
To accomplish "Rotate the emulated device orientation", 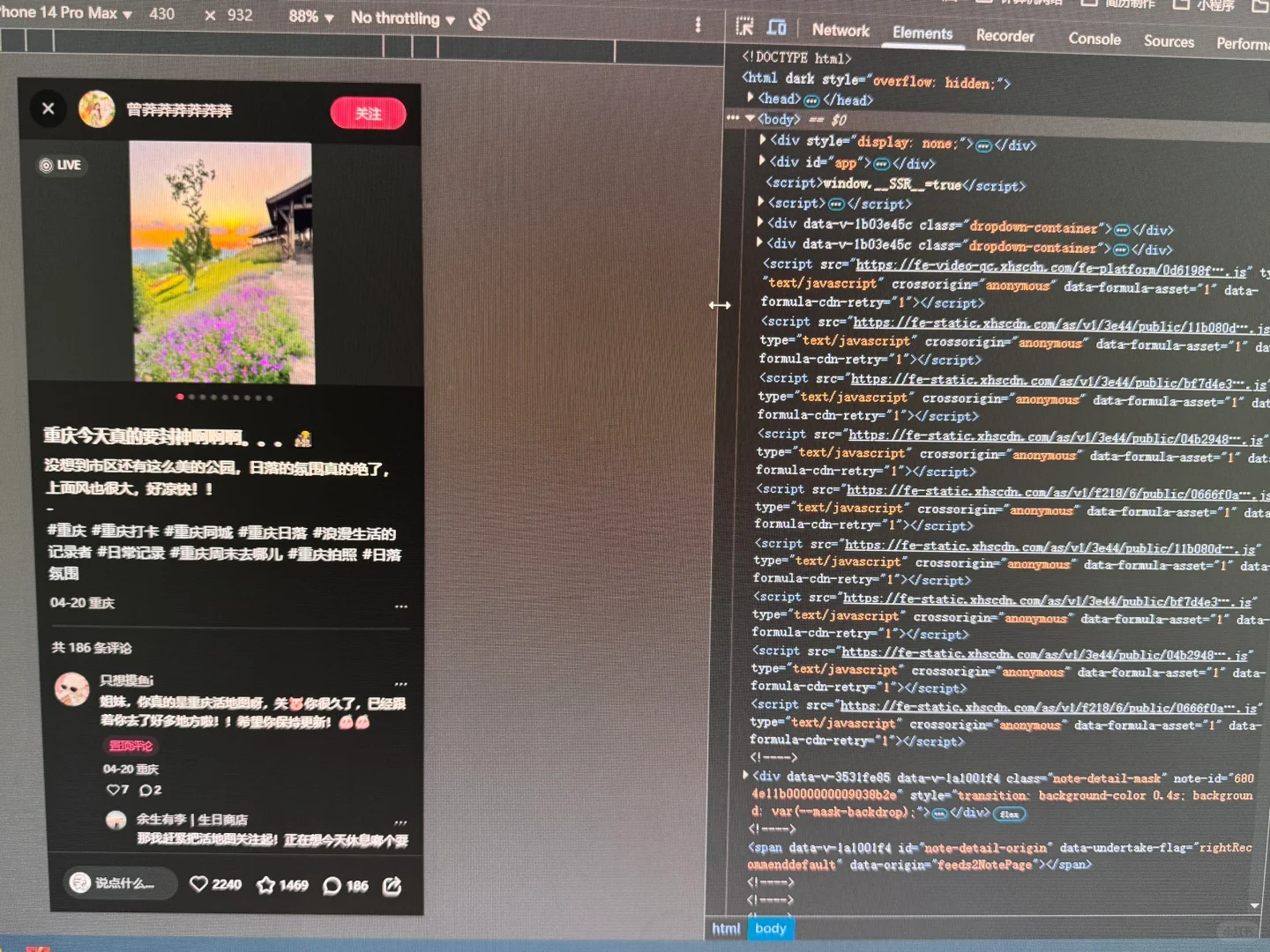I will pos(480,19).
